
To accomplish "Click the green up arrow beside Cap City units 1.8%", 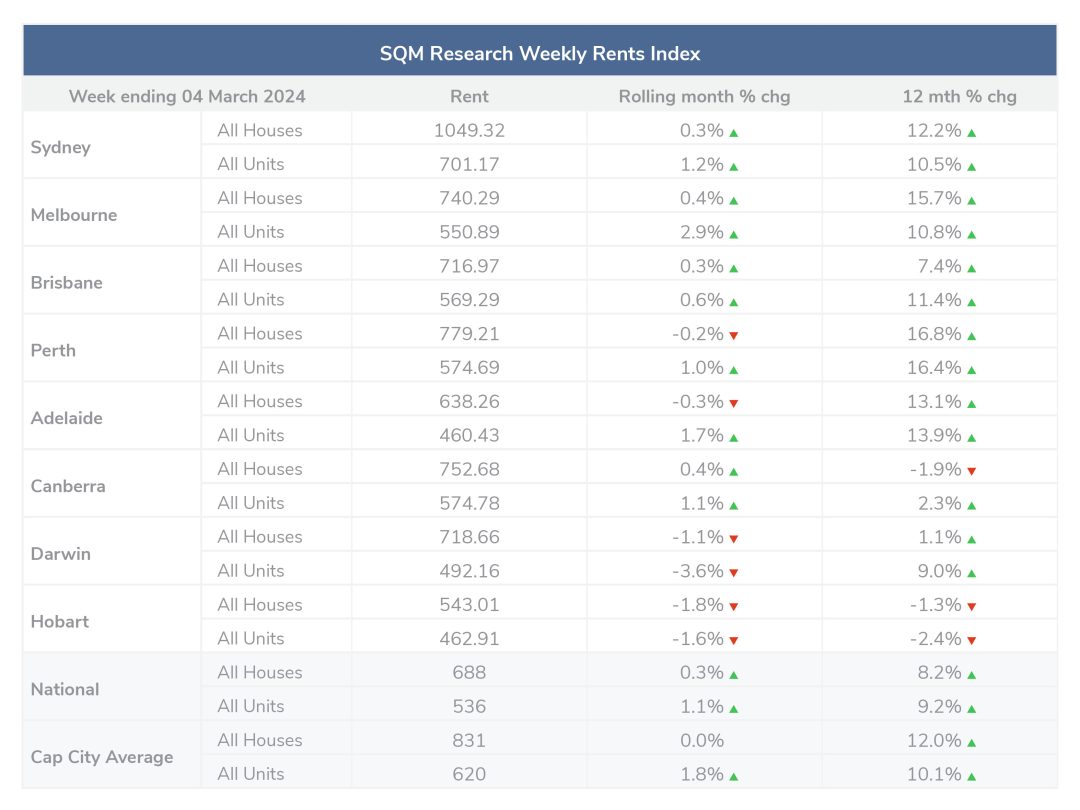I will coord(734,777).
